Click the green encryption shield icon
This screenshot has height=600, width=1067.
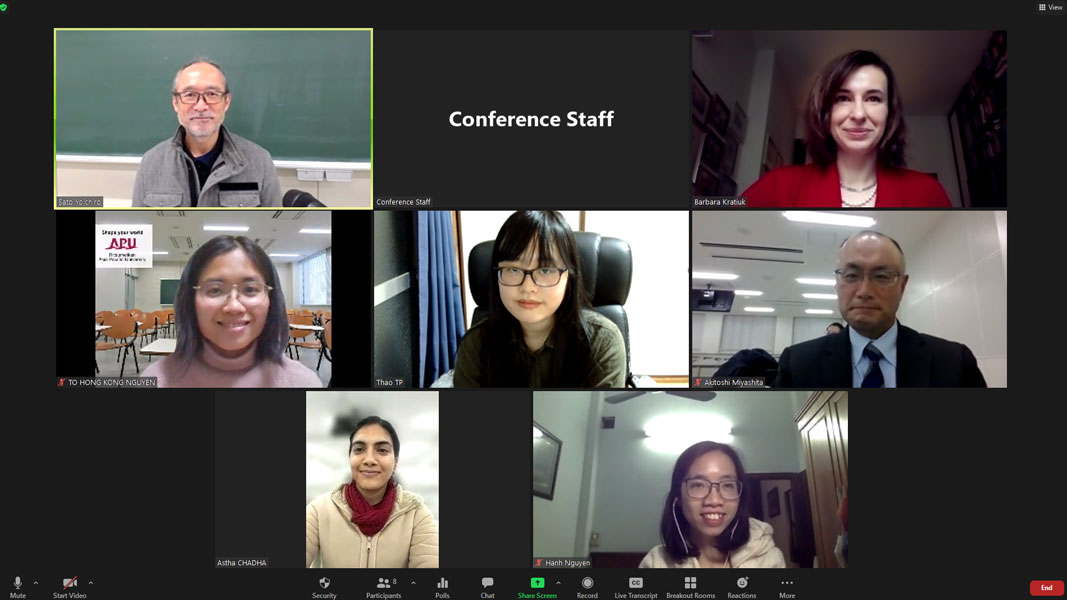[4, 7]
